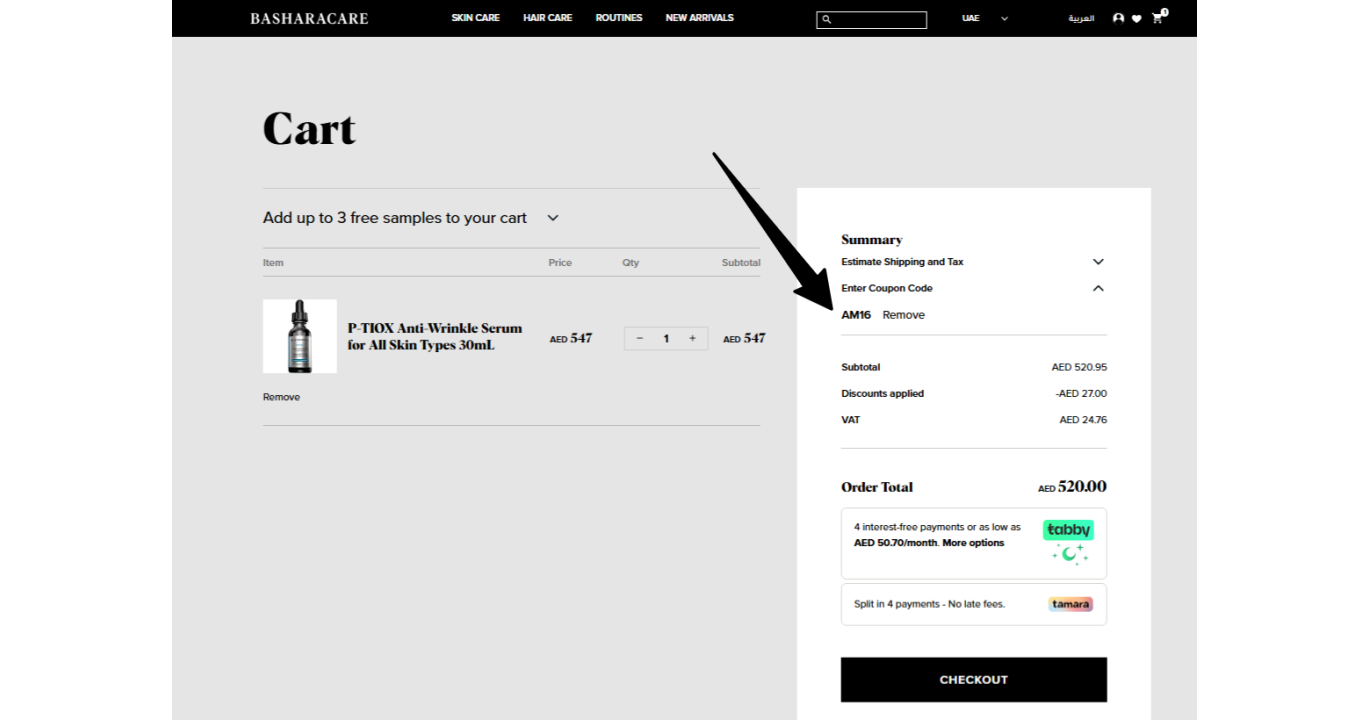Expand Estimate Shipping and Tax
Screen dimensions: 1368x720
pos(973,262)
